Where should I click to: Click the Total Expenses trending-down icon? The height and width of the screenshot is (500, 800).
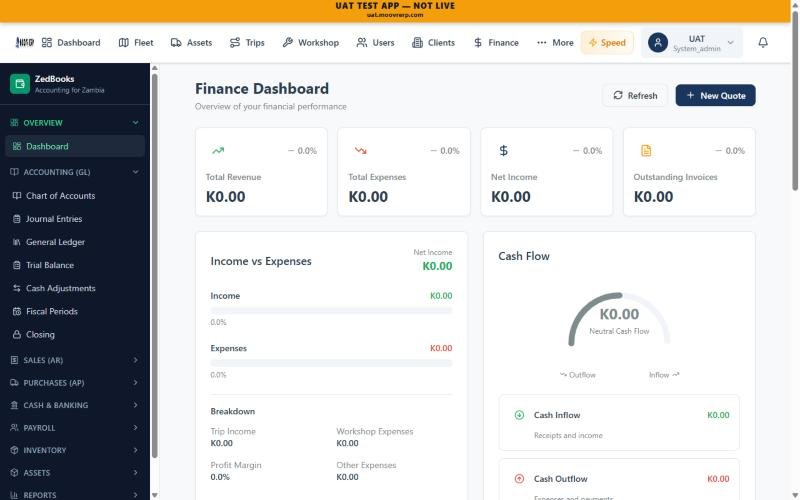click(361, 151)
